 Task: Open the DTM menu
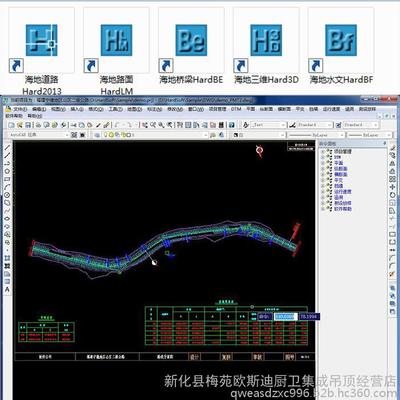pos(236,109)
